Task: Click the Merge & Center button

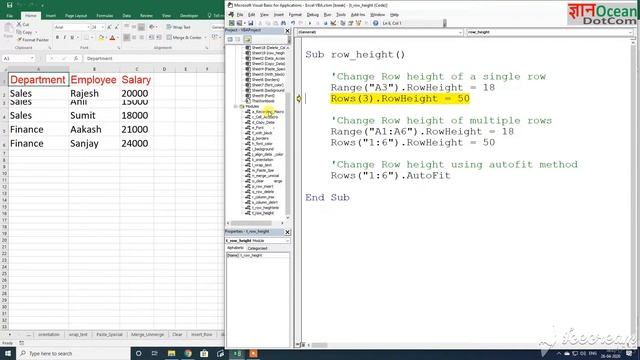Action: [x=186, y=38]
